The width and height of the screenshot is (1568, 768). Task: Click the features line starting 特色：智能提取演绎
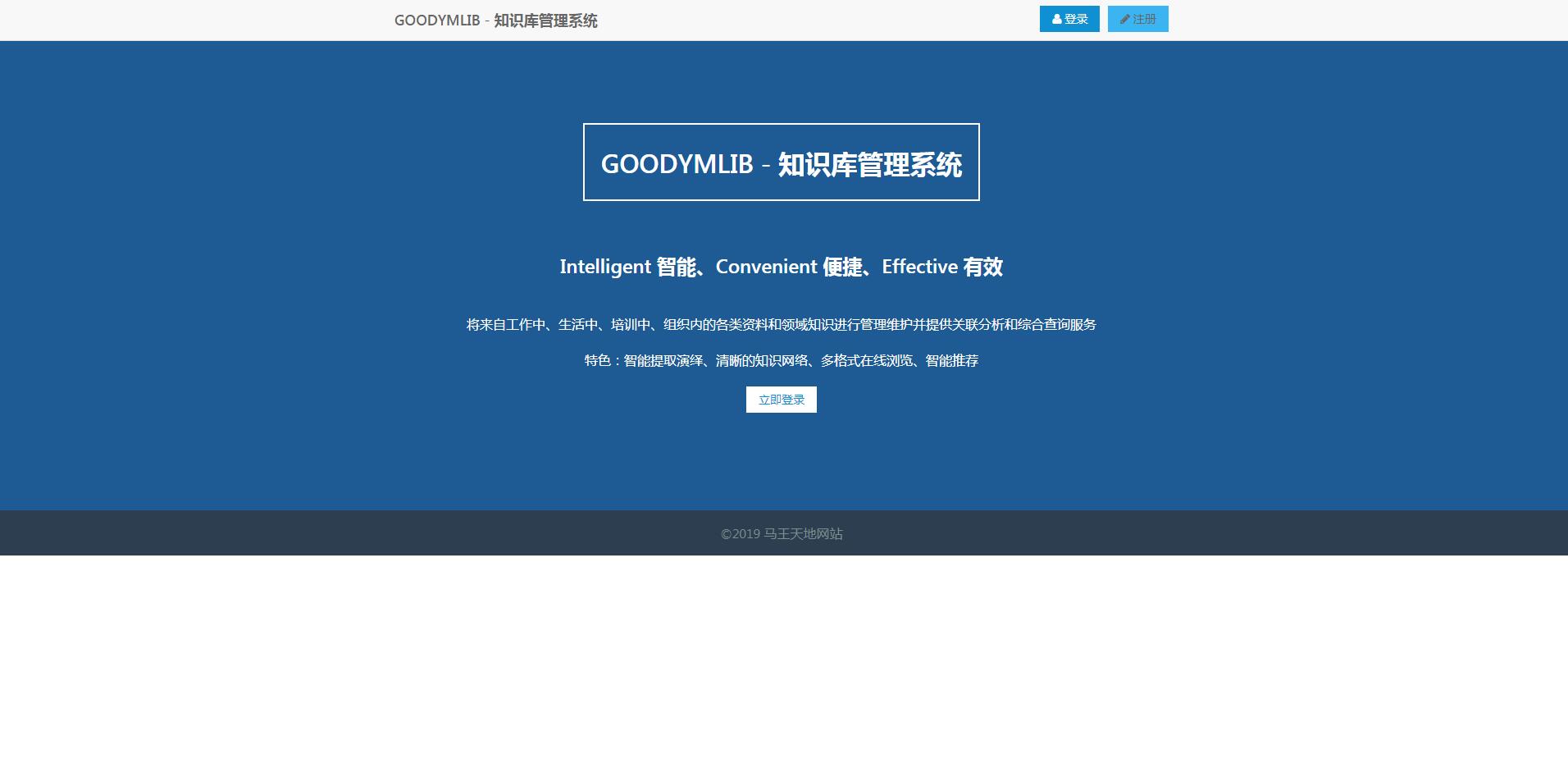[x=782, y=360]
